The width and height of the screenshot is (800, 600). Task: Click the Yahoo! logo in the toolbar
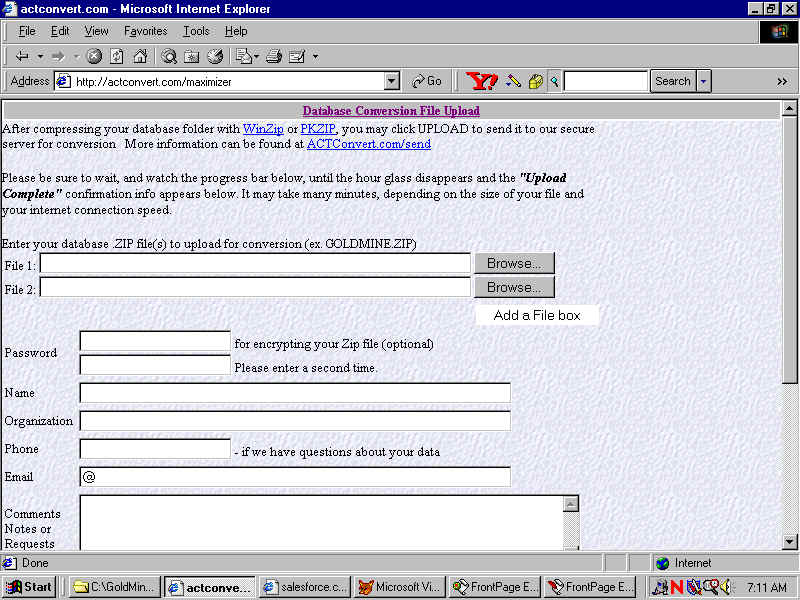click(x=481, y=81)
